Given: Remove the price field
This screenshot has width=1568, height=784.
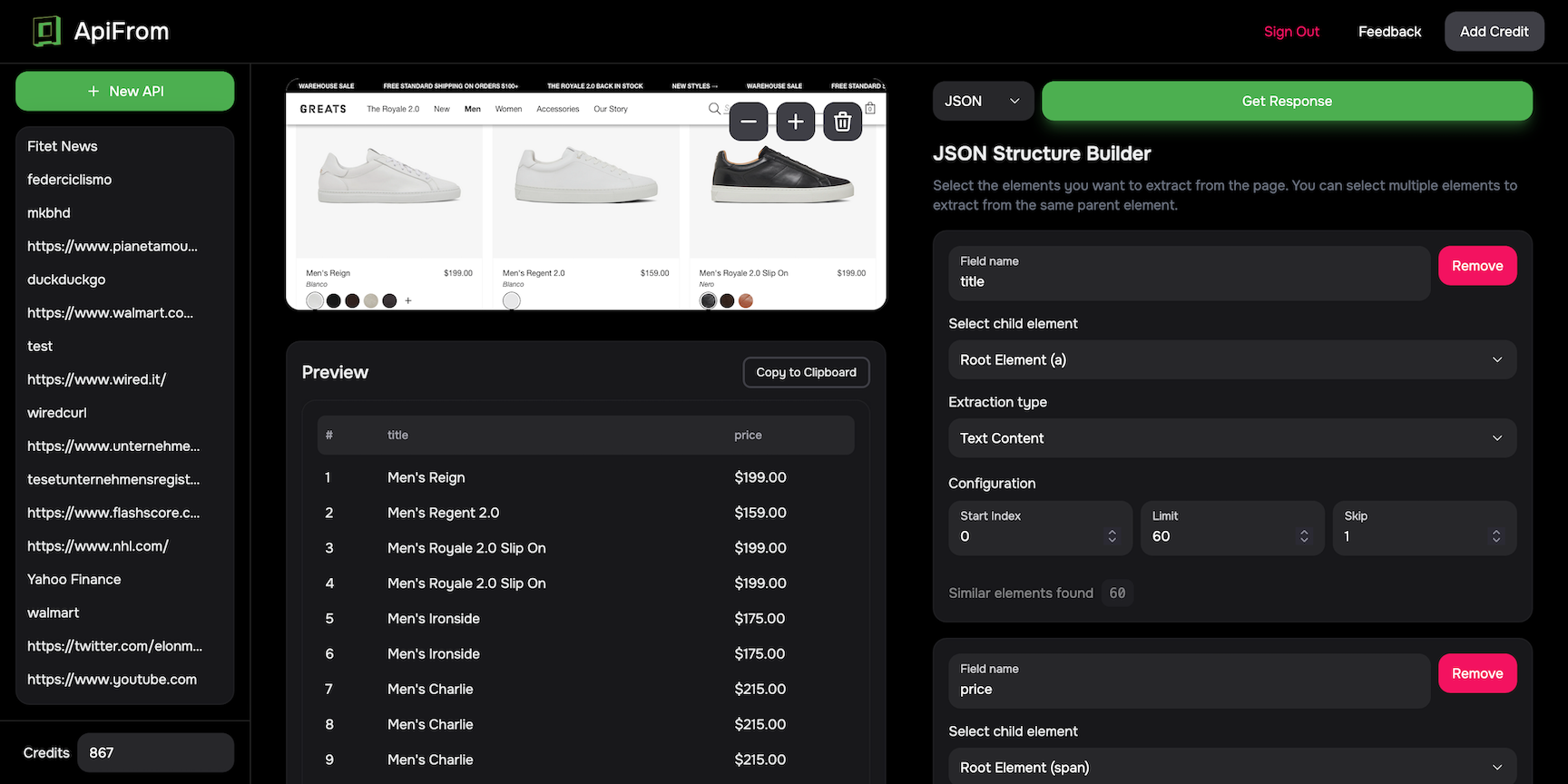Looking at the screenshot, I should (x=1477, y=673).
